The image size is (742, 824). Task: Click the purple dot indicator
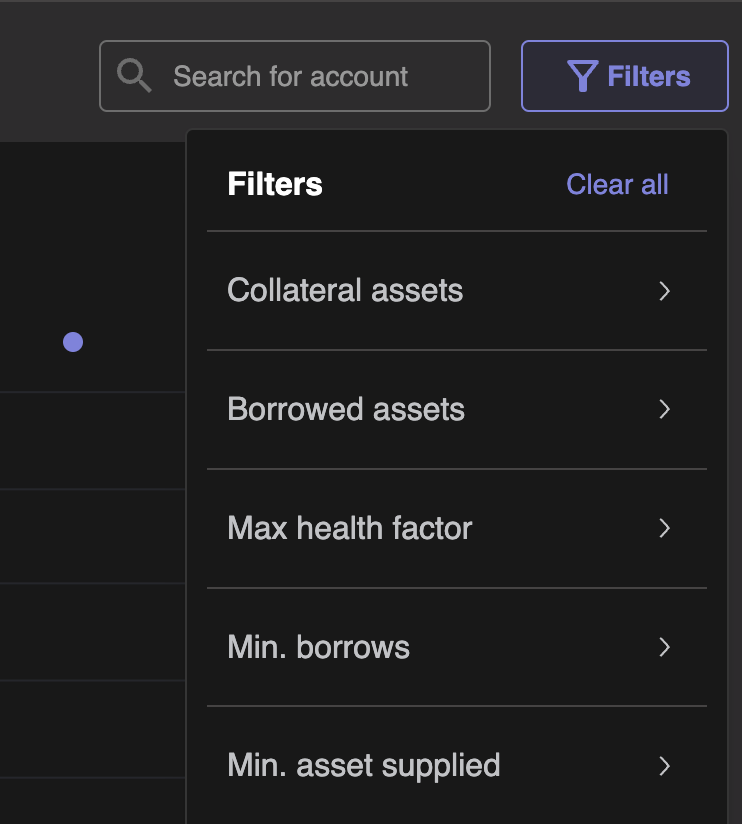[73, 342]
